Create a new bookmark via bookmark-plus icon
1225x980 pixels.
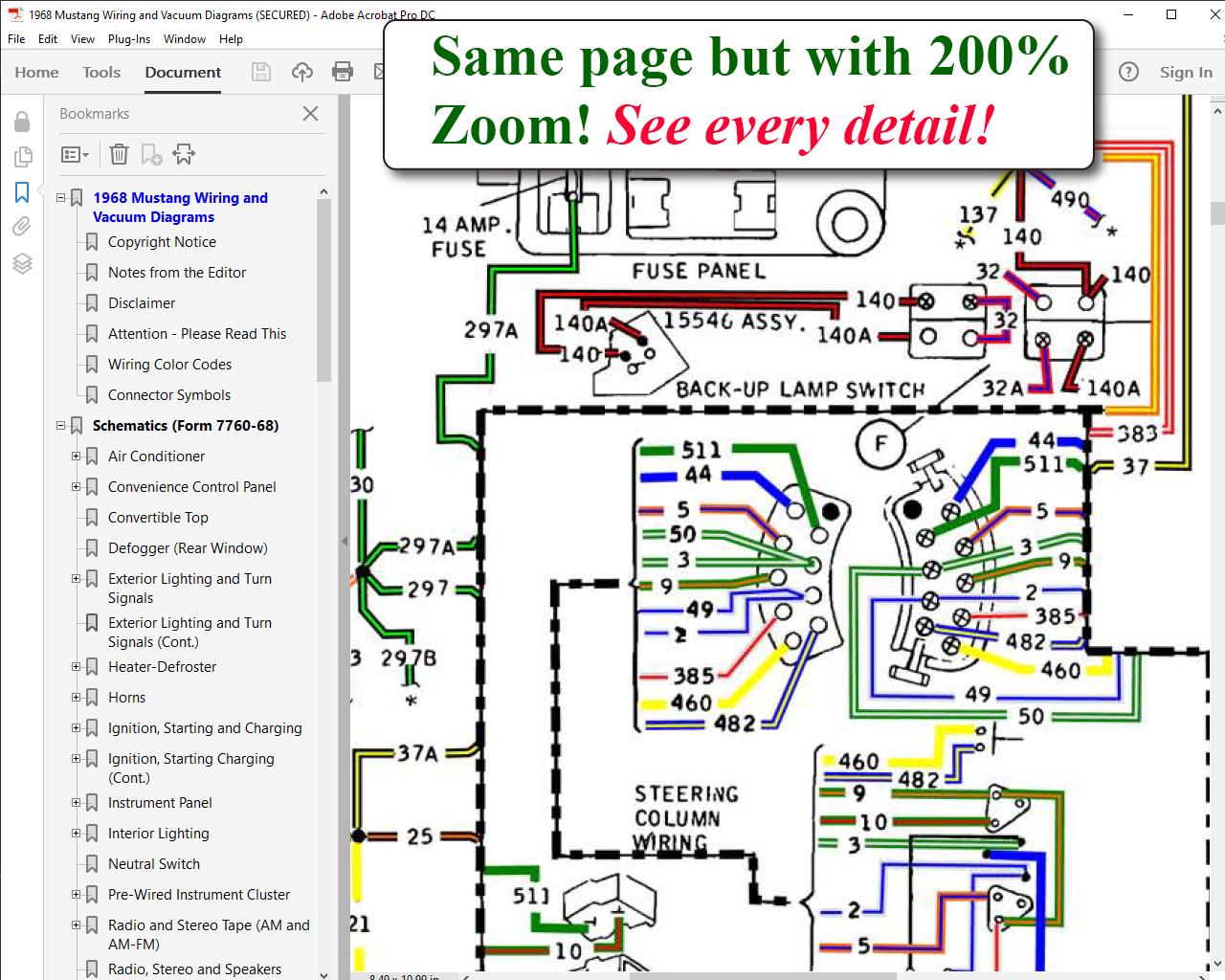(150, 153)
